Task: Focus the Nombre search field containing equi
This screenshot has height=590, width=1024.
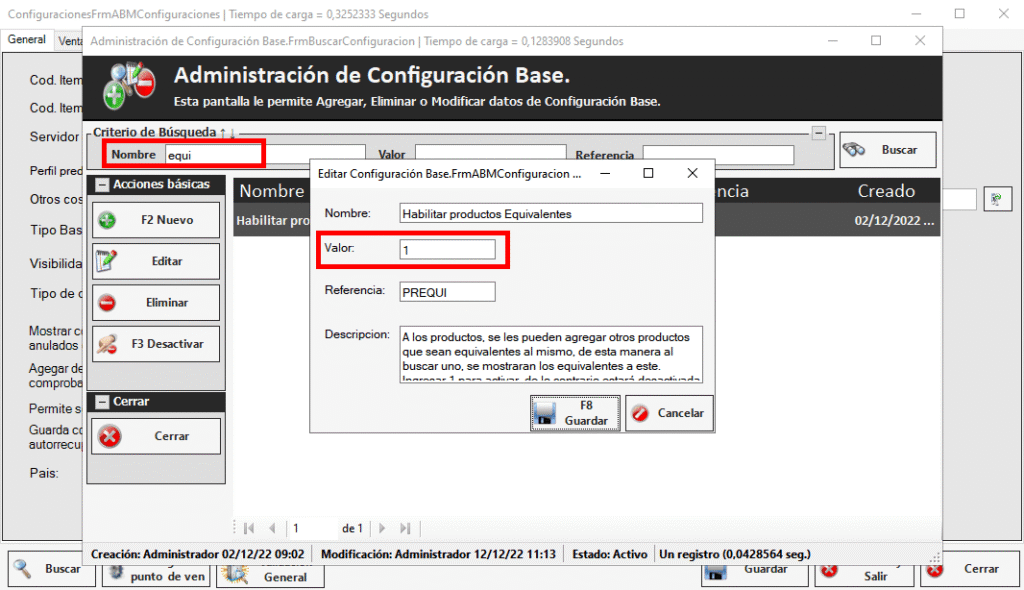Action: pyautogui.click(x=212, y=155)
